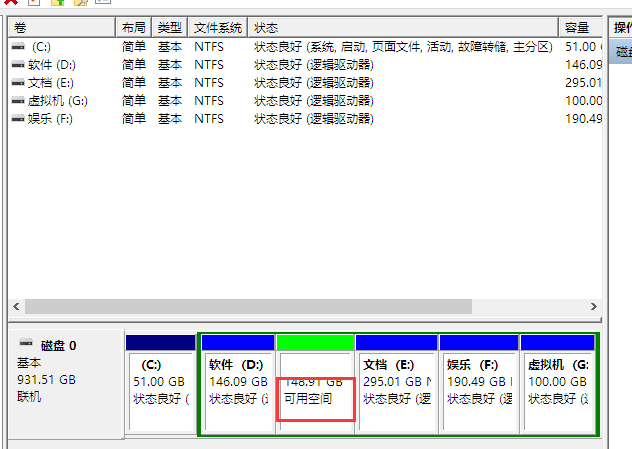Click the horizontal scrollbar right arrow
Image resolution: width=632 pixels, height=449 pixels.
tap(594, 306)
